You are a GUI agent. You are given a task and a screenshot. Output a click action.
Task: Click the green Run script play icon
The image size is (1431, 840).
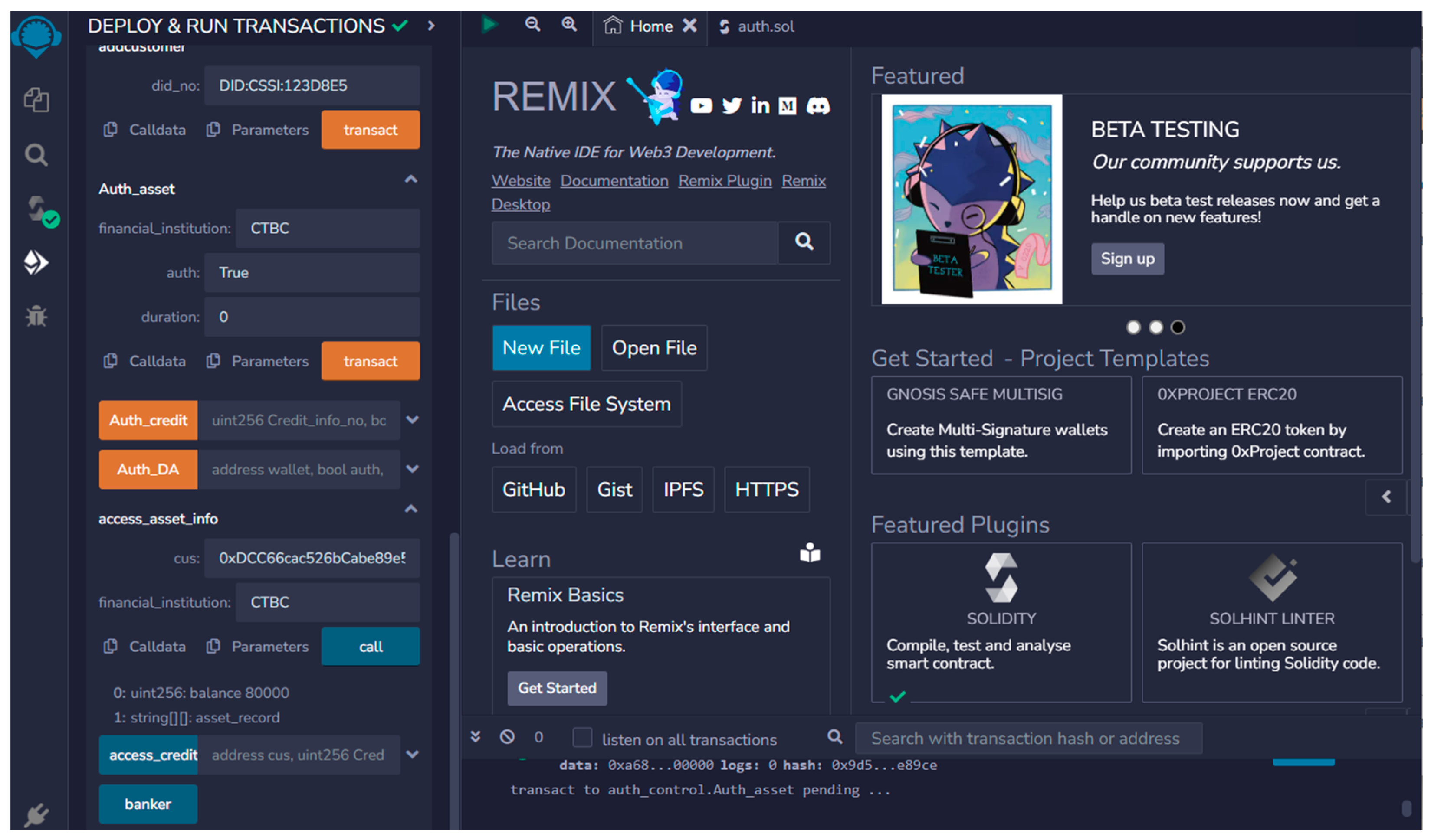[489, 25]
